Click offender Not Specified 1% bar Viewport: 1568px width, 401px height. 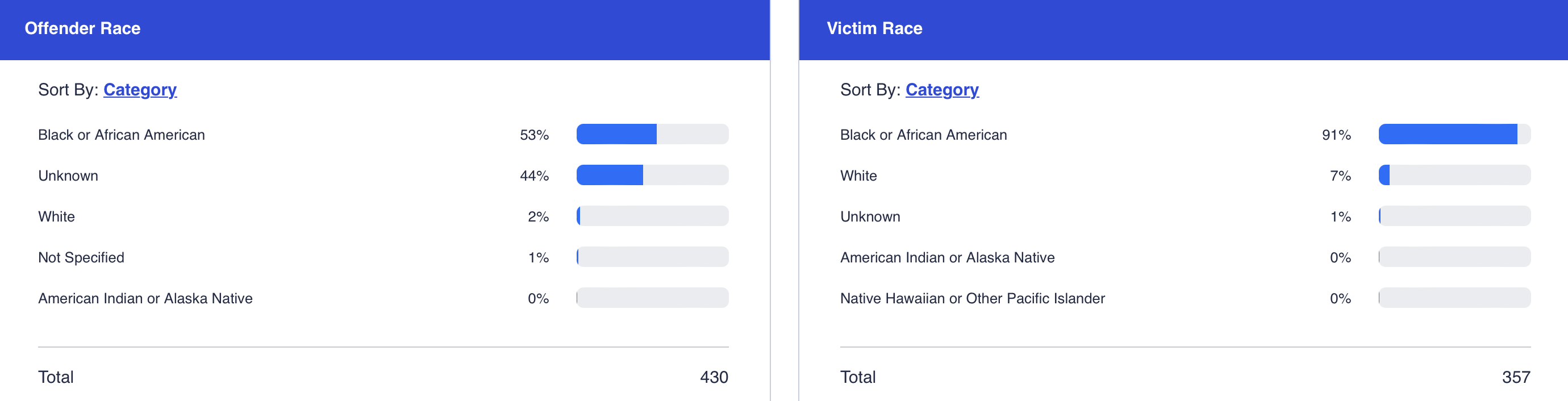[652, 257]
